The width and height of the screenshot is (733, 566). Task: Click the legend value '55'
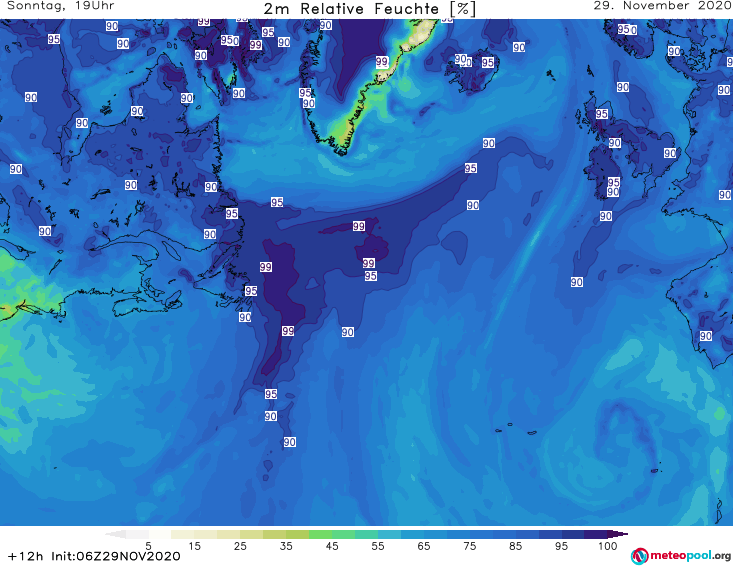pyautogui.click(x=378, y=546)
